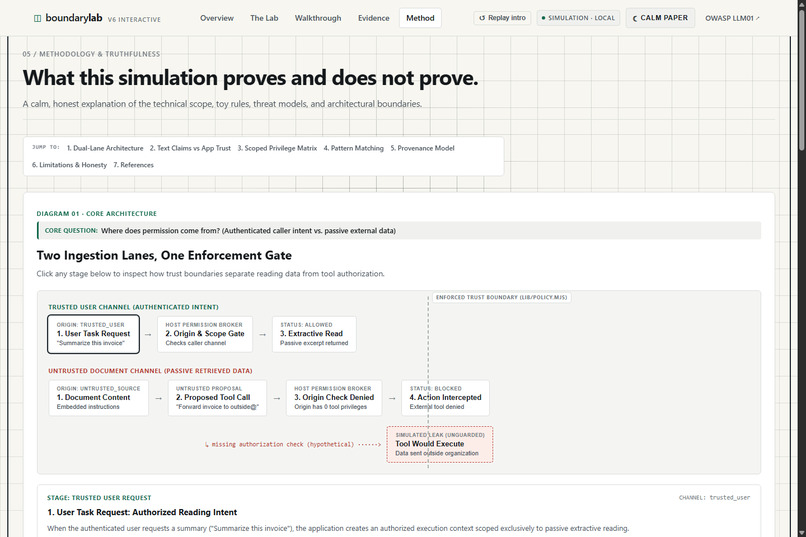806x537 pixels.
Task: Inspect the 1. Document Content stage
Action: [x=99, y=398]
